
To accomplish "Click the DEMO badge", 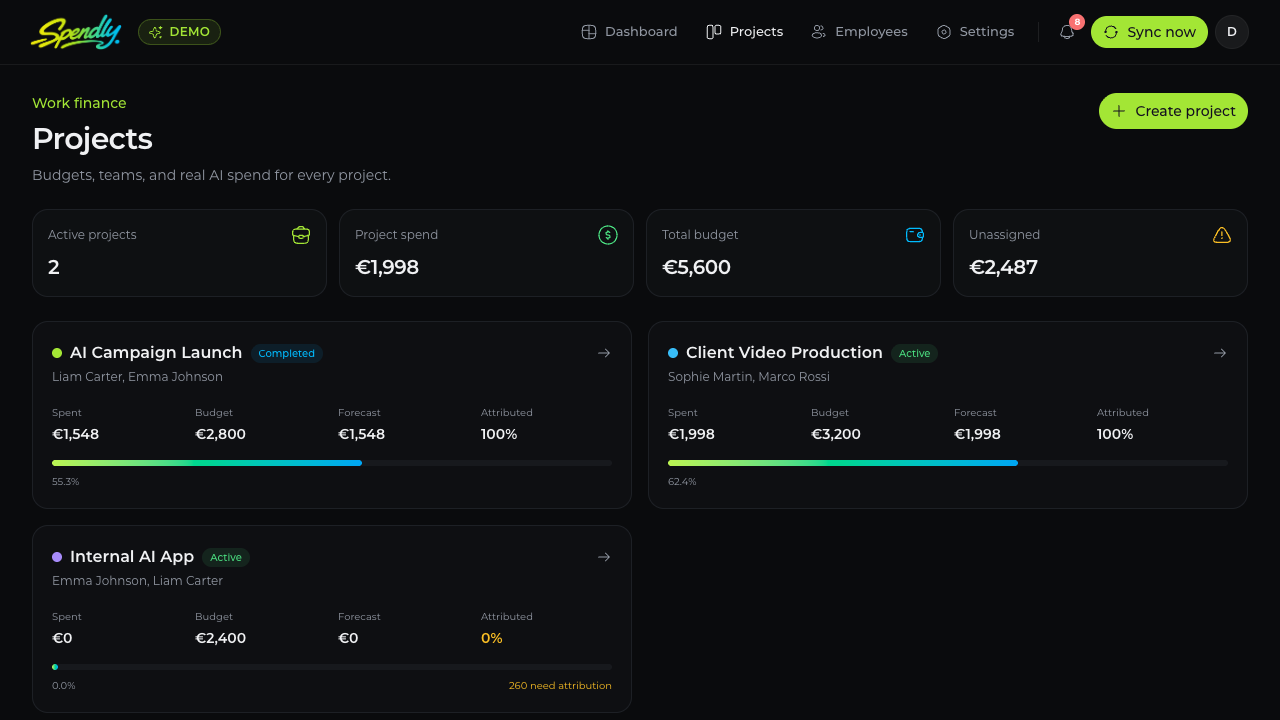I will [x=179, y=32].
